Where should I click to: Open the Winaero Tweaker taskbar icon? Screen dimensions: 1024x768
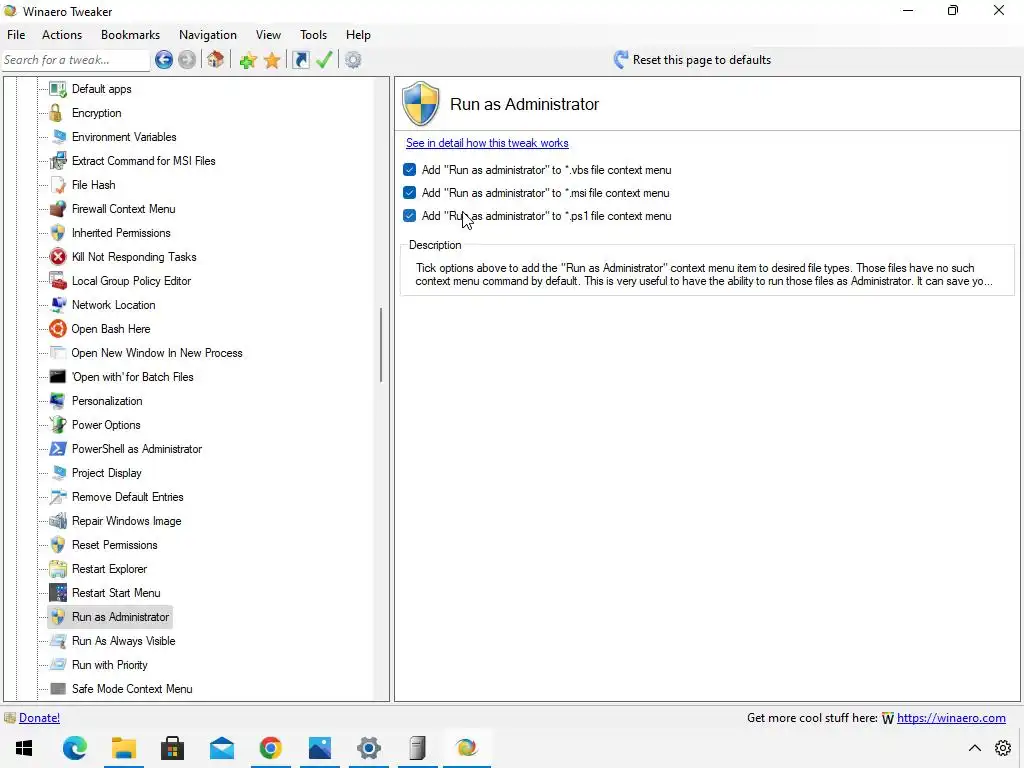tap(466, 748)
